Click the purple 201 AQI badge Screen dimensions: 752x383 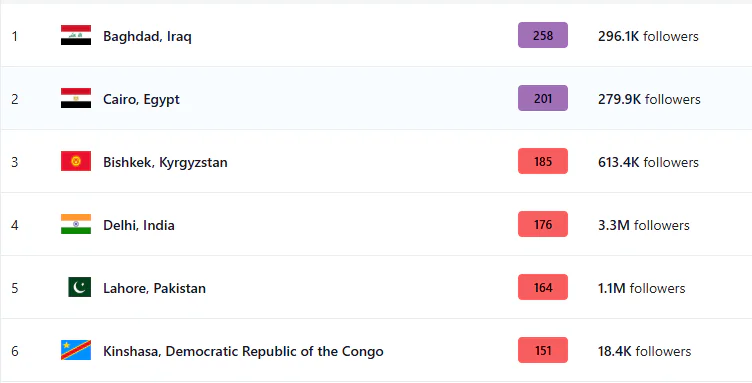pos(543,98)
